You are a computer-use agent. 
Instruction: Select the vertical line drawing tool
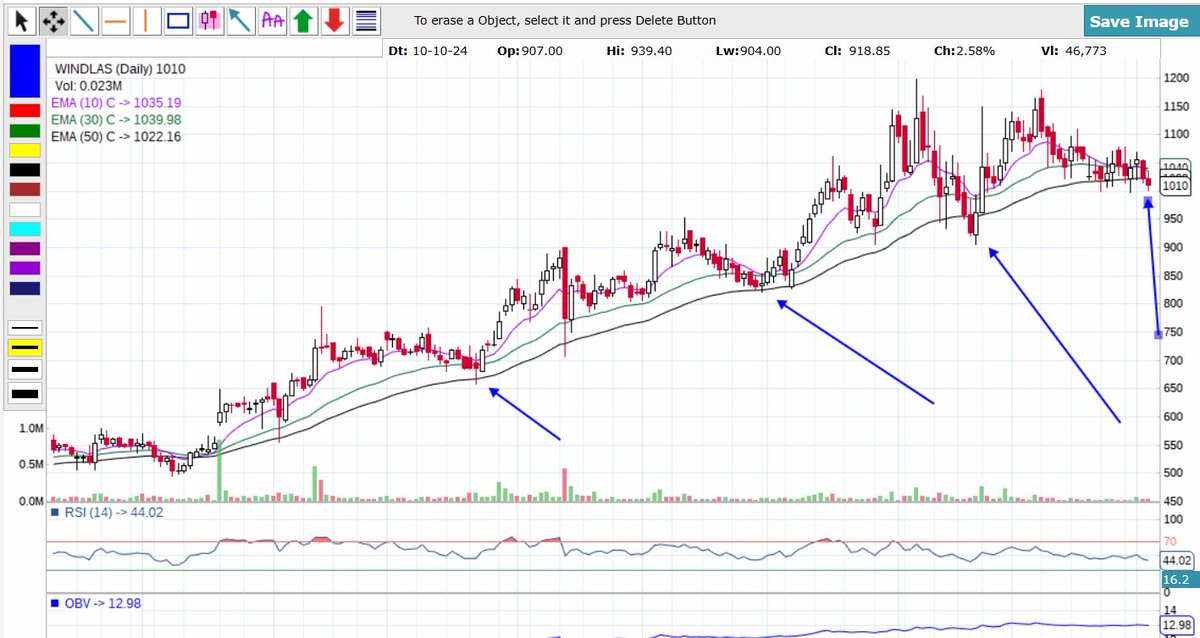pyautogui.click(x=147, y=20)
